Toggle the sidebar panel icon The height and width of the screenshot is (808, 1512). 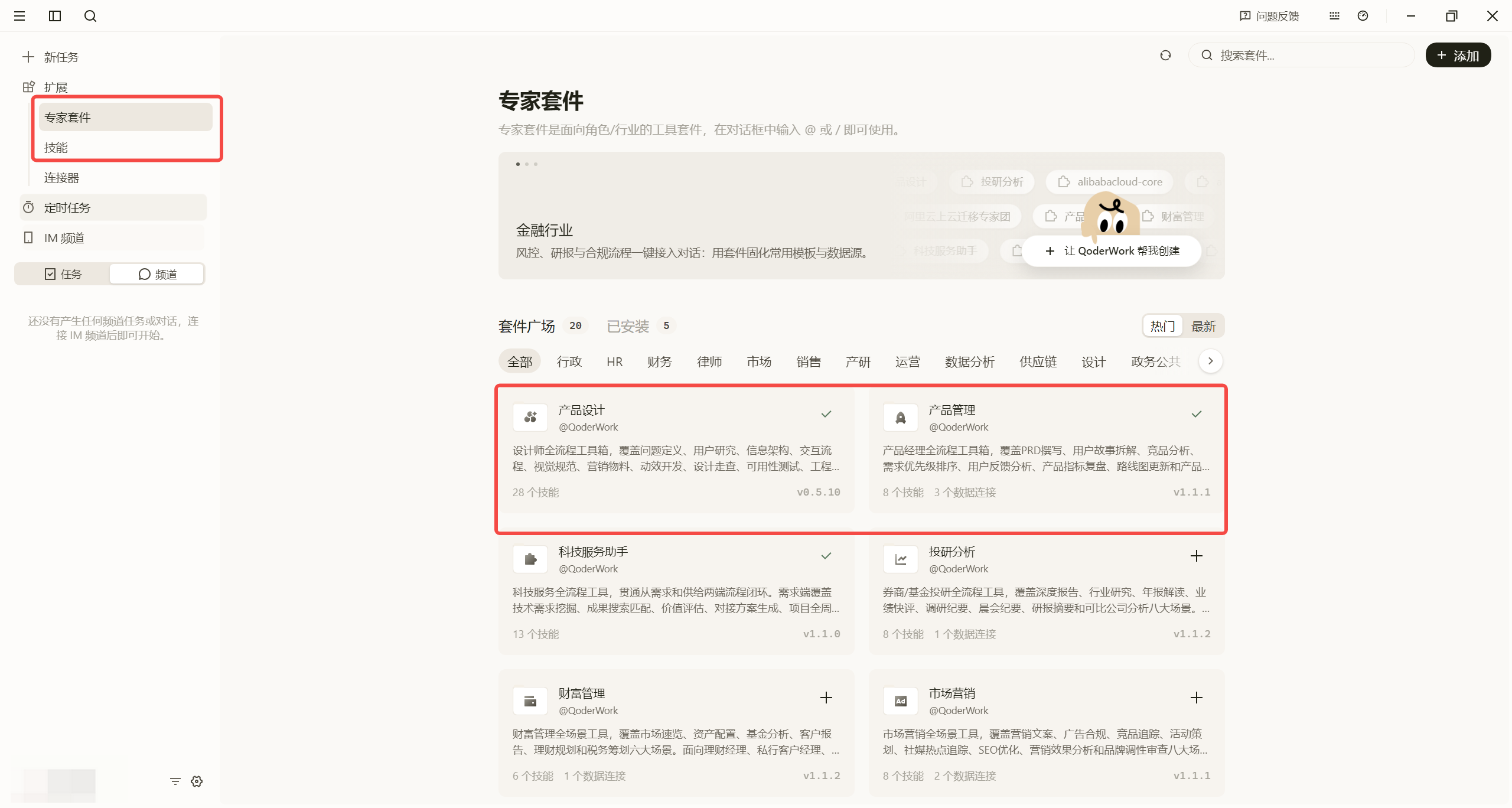coord(55,16)
